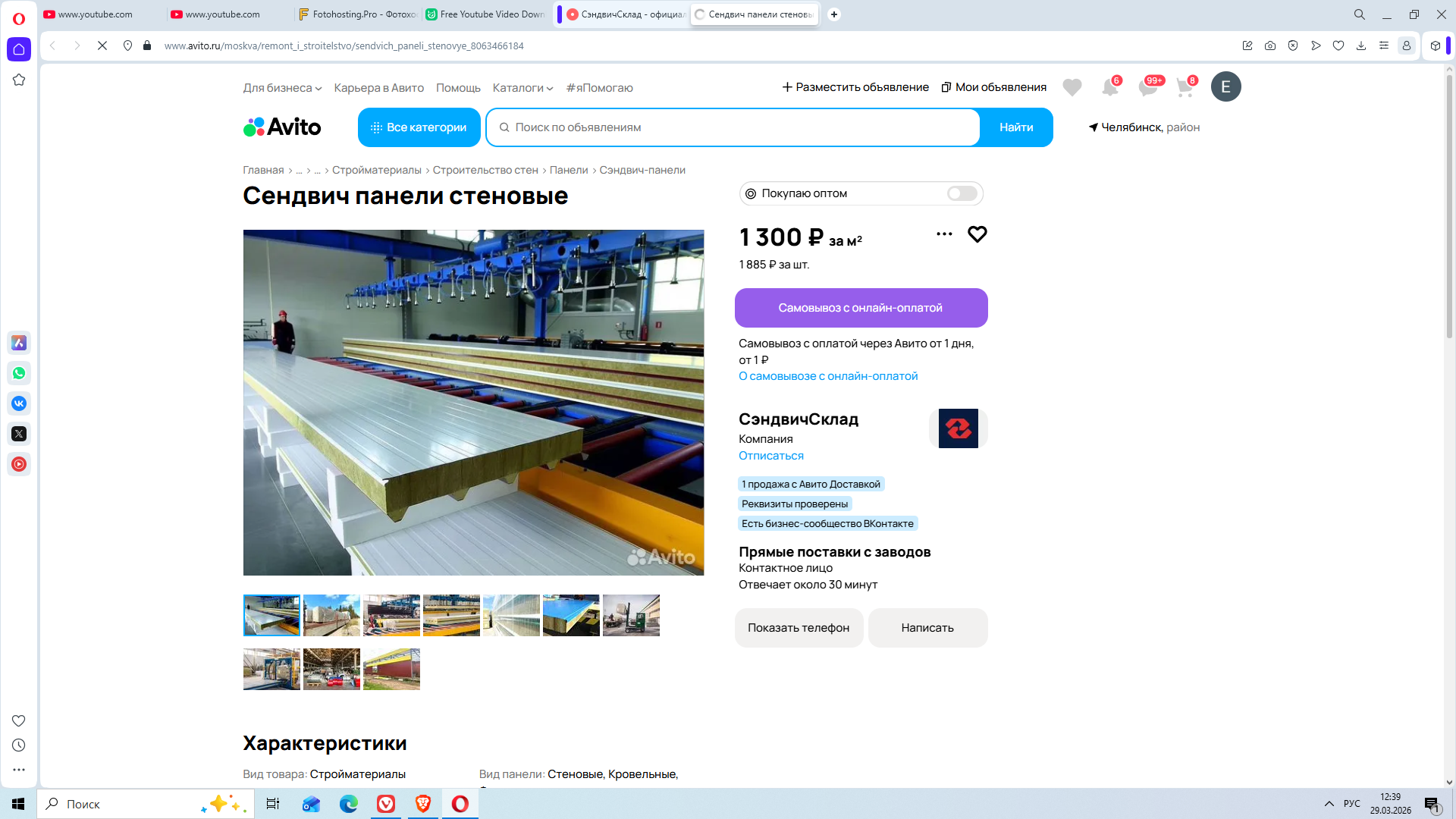Add listing to favorites via heart outline
The width and height of the screenshot is (1456, 819).
point(977,234)
